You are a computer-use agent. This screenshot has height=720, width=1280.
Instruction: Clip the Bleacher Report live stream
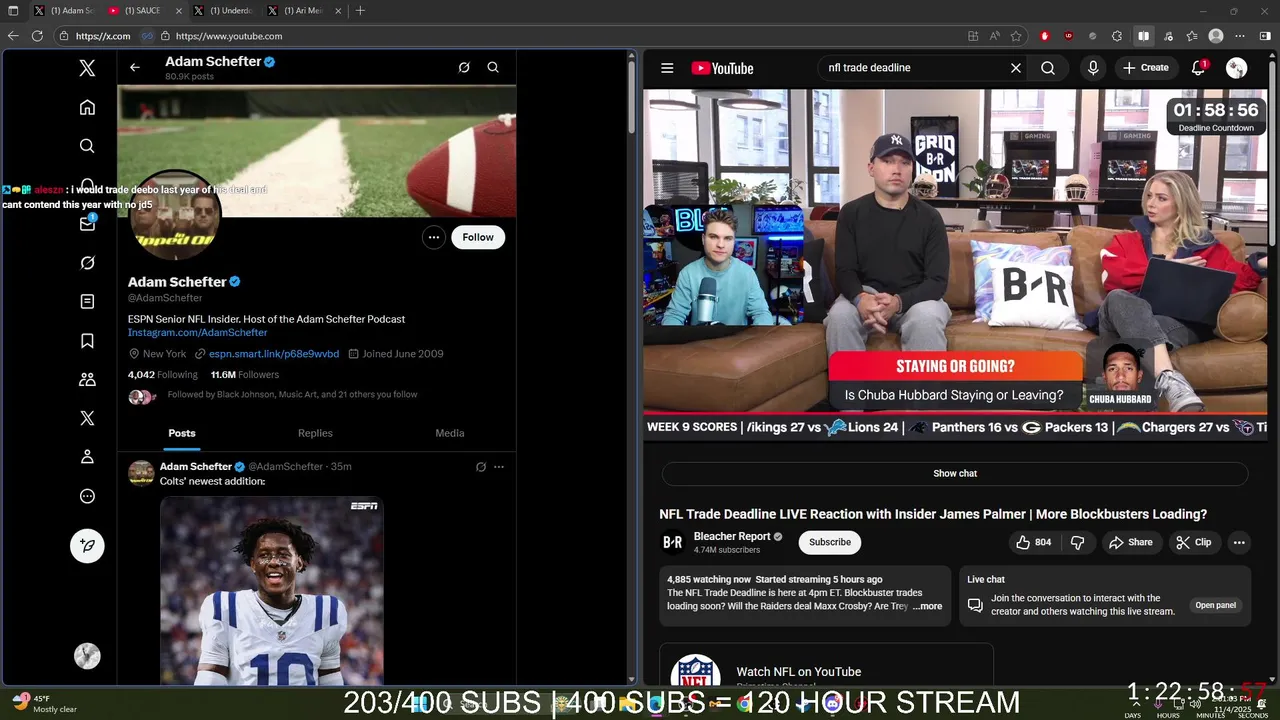[1194, 542]
